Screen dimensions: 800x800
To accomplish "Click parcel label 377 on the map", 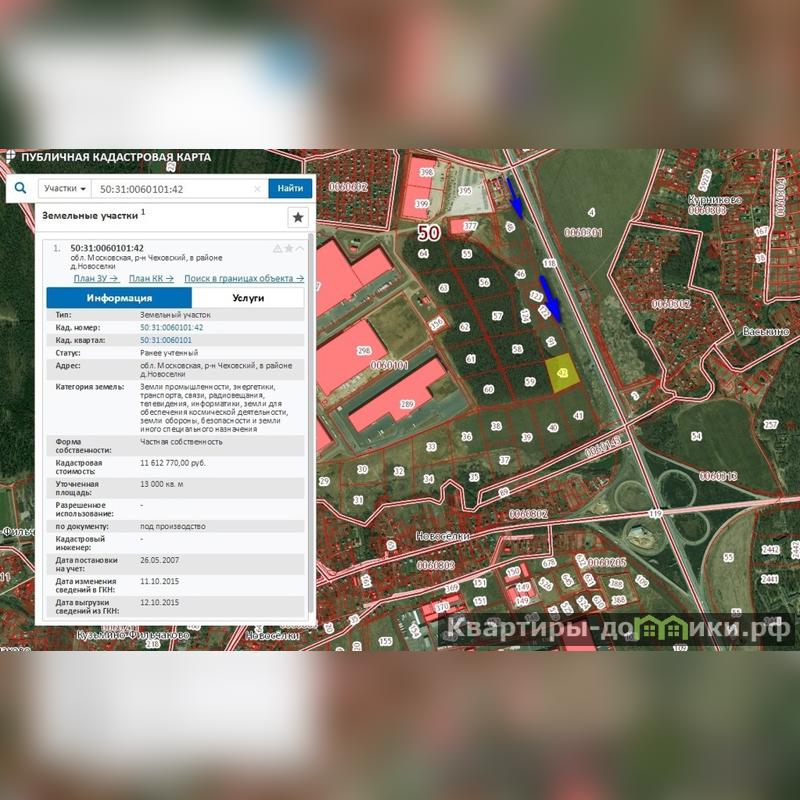I will 469,227.
